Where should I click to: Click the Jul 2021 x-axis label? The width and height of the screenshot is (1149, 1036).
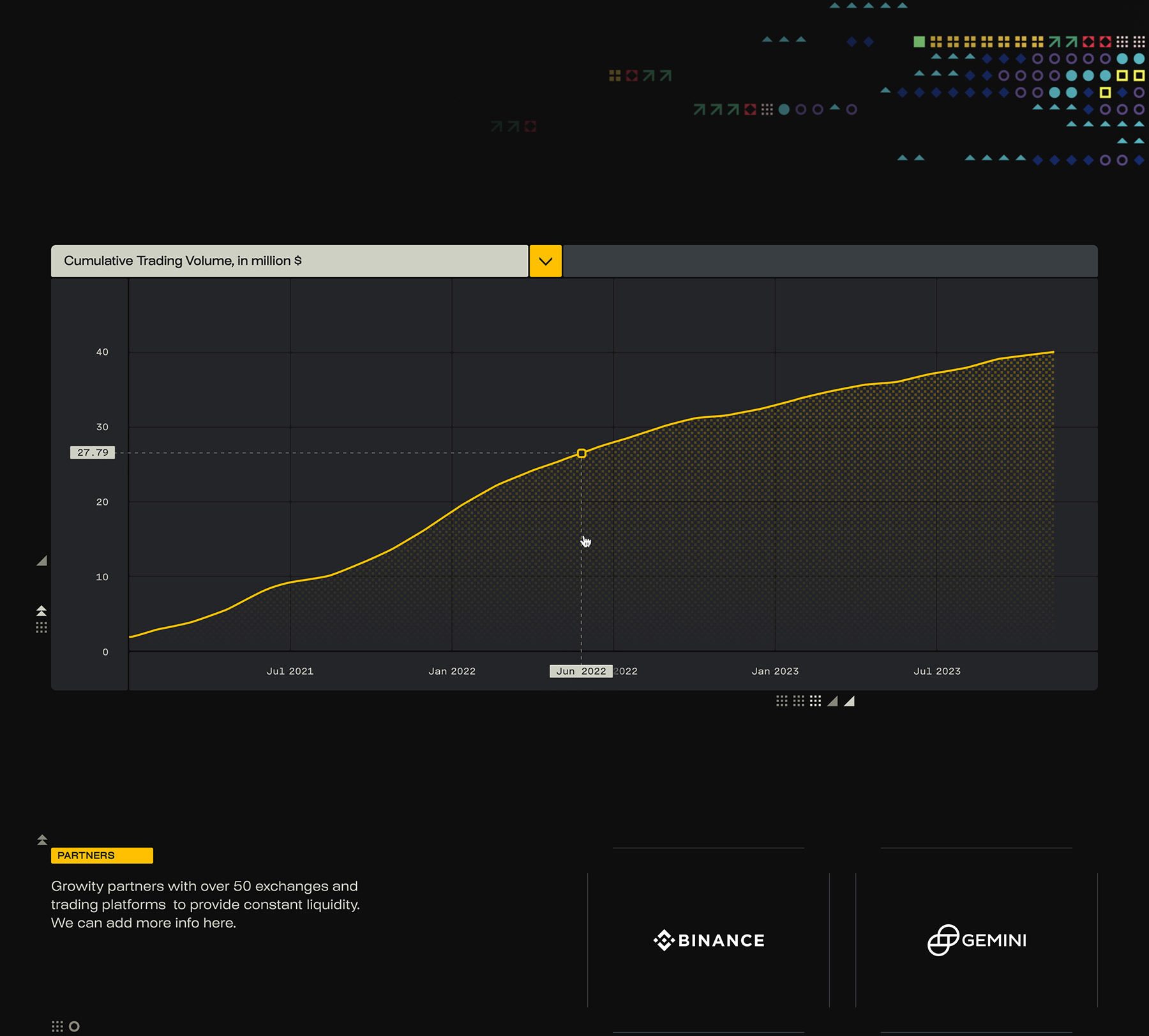click(290, 671)
